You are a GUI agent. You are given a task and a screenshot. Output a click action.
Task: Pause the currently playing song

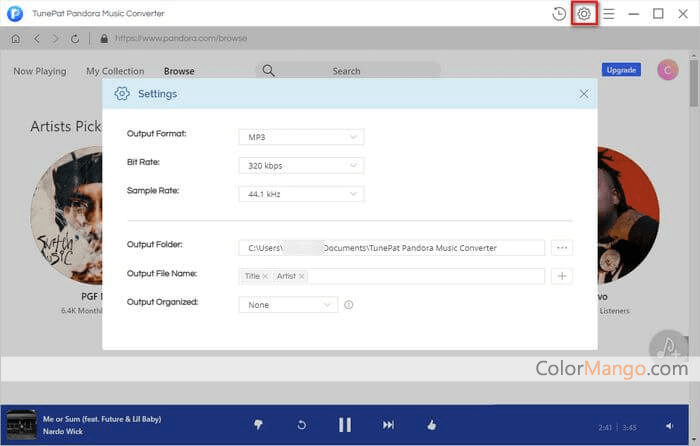[x=345, y=425]
